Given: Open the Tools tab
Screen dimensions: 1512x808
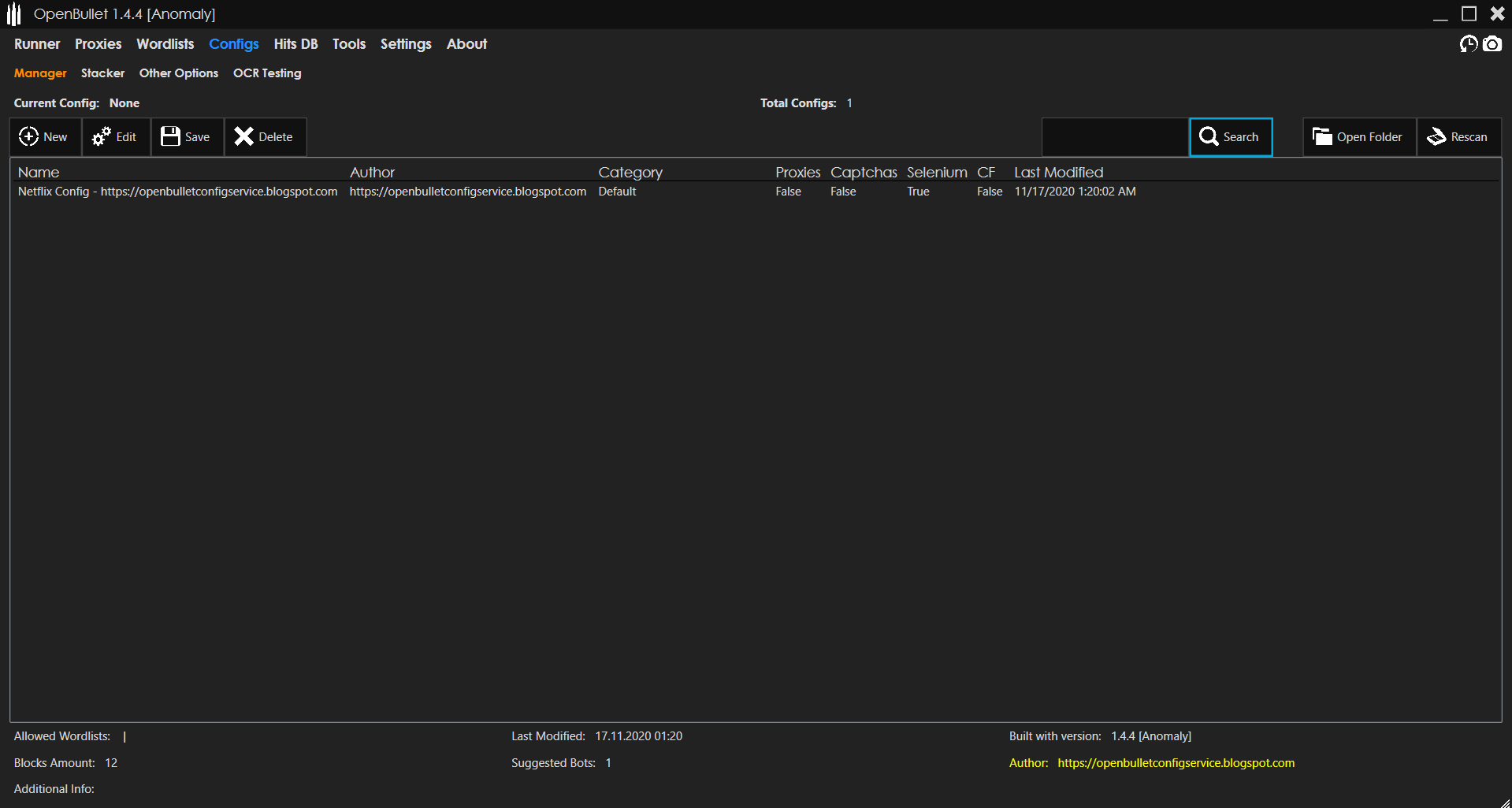Looking at the screenshot, I should tap(349, 44).
